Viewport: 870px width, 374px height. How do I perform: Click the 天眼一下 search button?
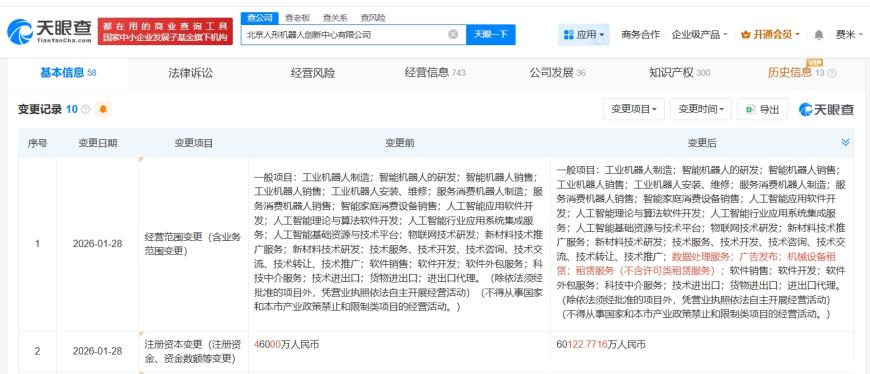tap(490, 34)
